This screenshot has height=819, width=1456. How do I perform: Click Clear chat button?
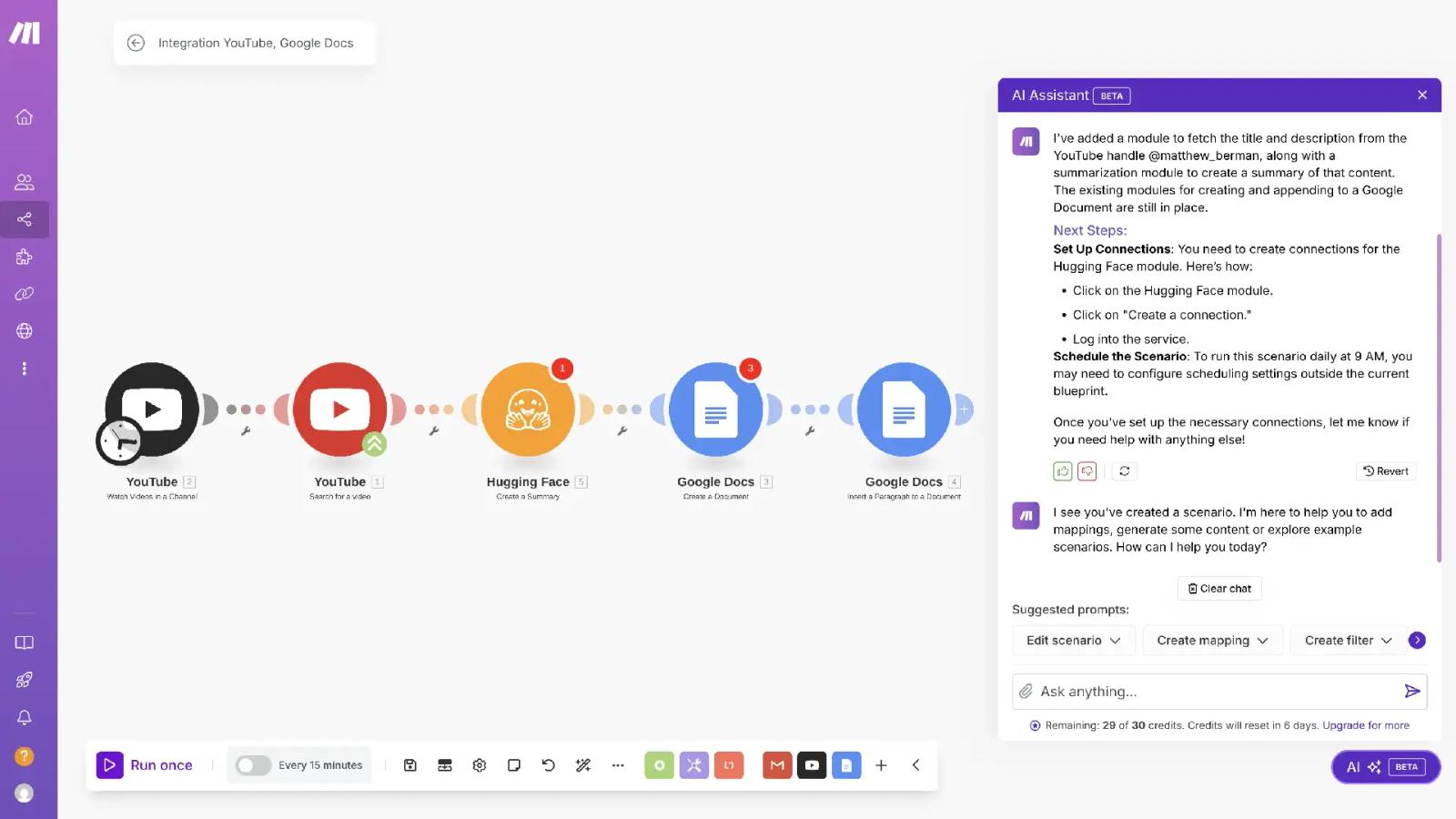tap(1219, 589)
